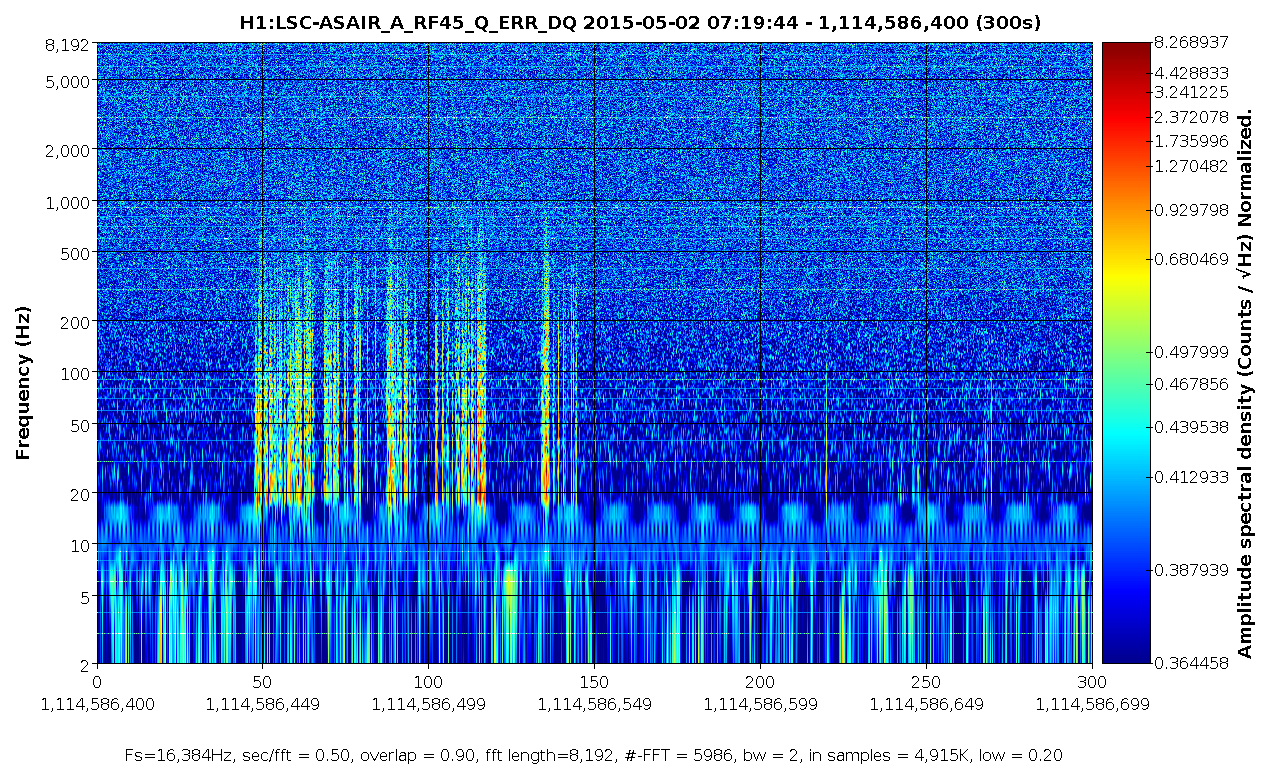Viewport: 1280px width, 768px height.
Task: Select colorbar value 0.364458
Action: pos(1190,663)
